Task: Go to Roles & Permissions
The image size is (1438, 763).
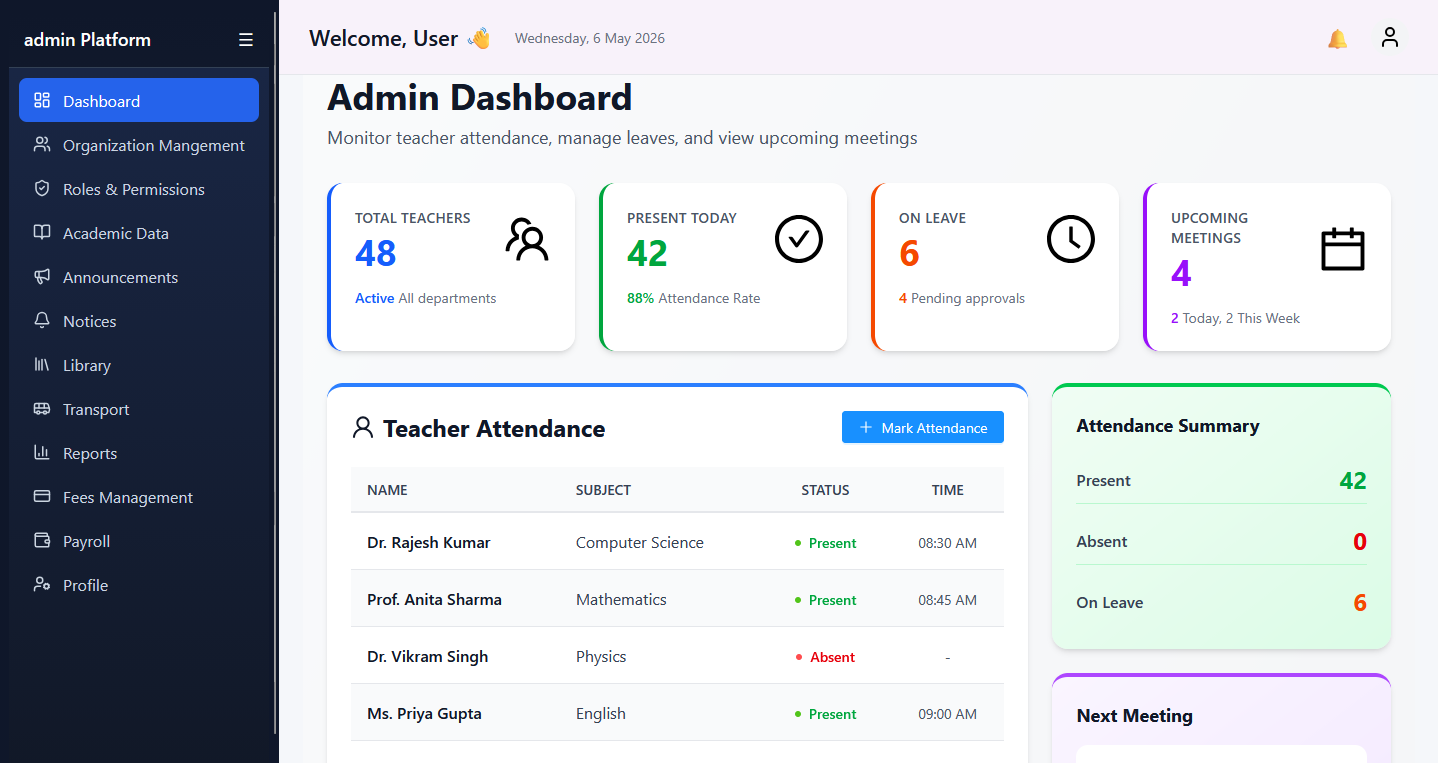Action: click(139, 188)
